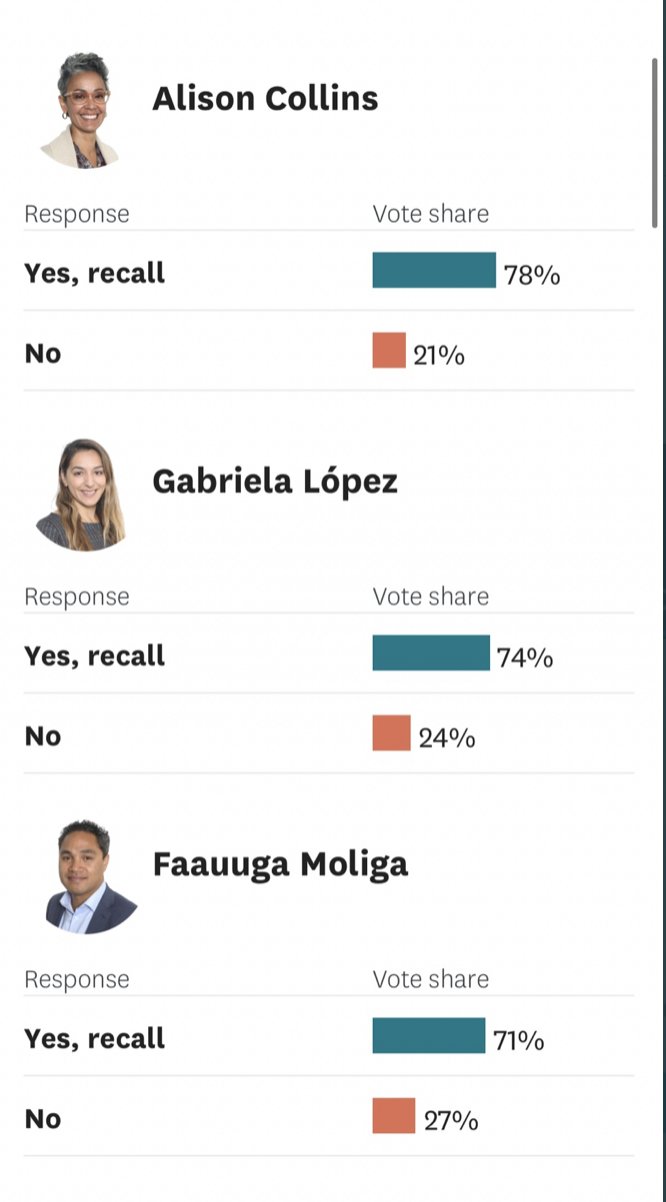Image resolution: width=666 pixels, height=1202 pixels.
Task: Select the orange 21% No bar
Action: (x=389, y=351)
